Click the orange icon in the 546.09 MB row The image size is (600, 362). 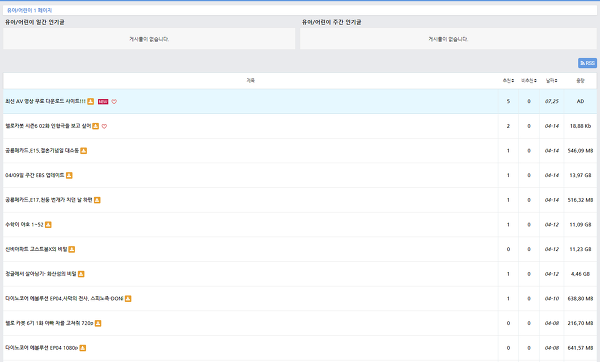coord(83,151)
